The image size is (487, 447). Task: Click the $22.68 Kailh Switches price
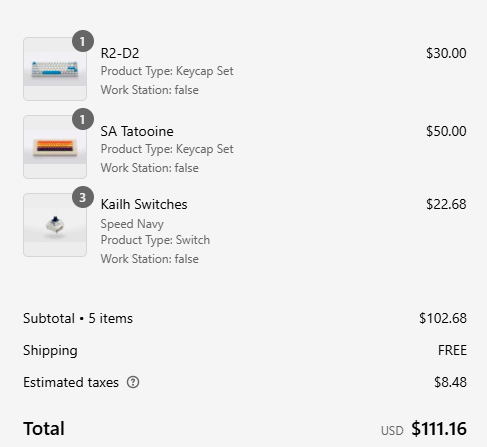446,204
